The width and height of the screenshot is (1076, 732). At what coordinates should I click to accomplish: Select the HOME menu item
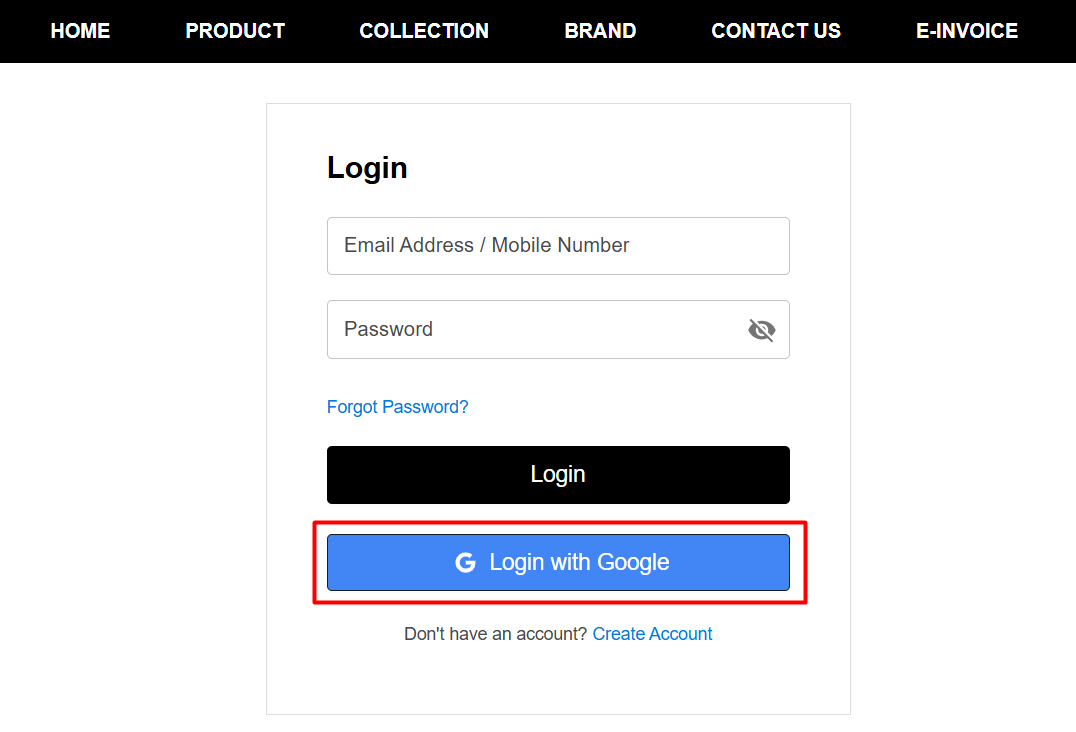coord(80,30)
